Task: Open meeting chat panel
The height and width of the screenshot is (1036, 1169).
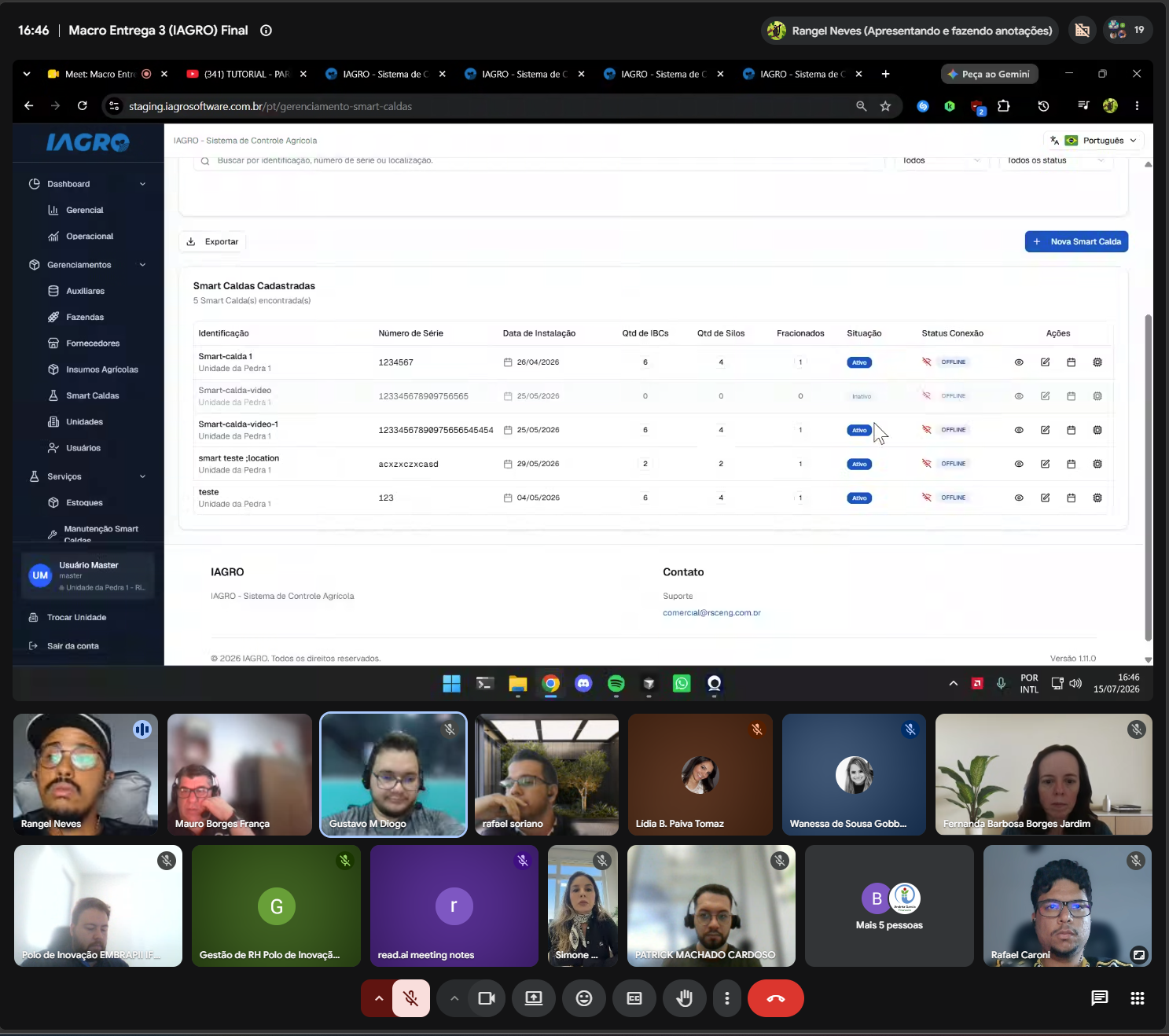Action: pyautogui.click(x=1100, y=998)
